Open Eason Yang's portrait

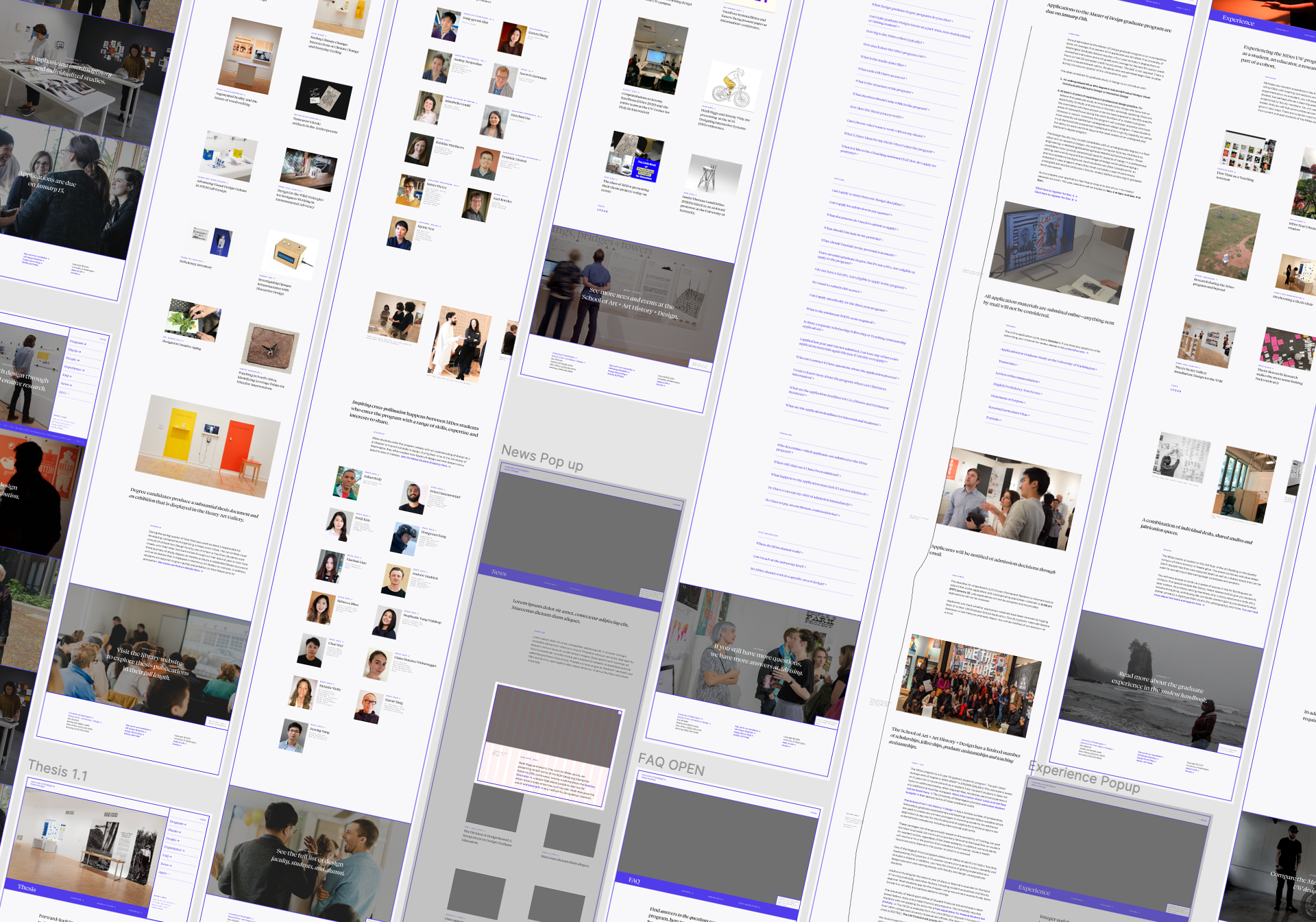point(367,707)
